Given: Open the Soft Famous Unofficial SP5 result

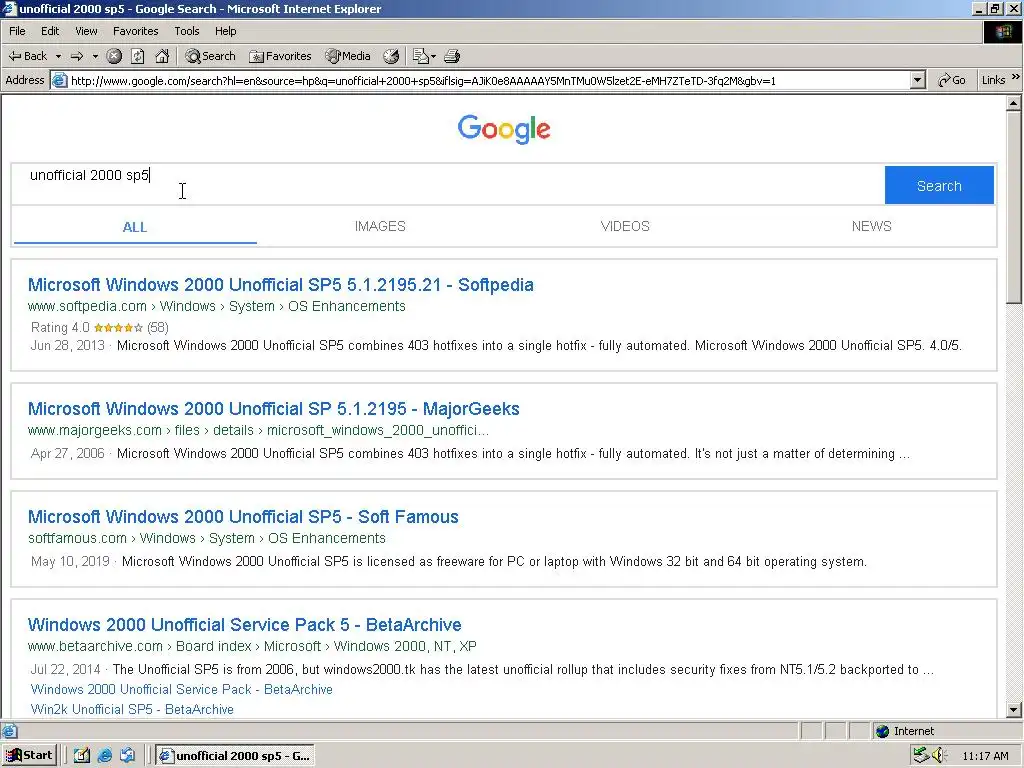Looking at the screenshot, I should coord(243,517).
